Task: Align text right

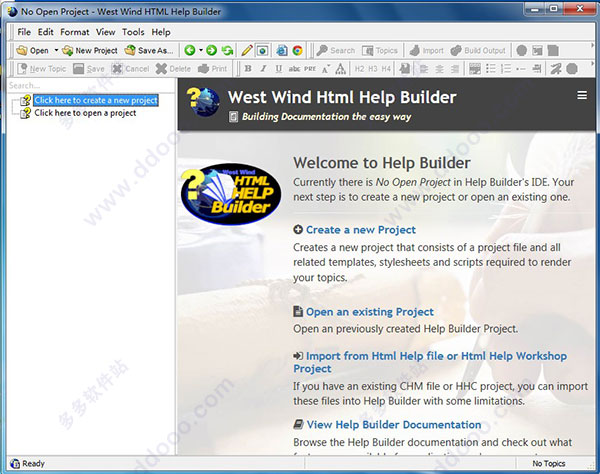Action: [455, 68]
